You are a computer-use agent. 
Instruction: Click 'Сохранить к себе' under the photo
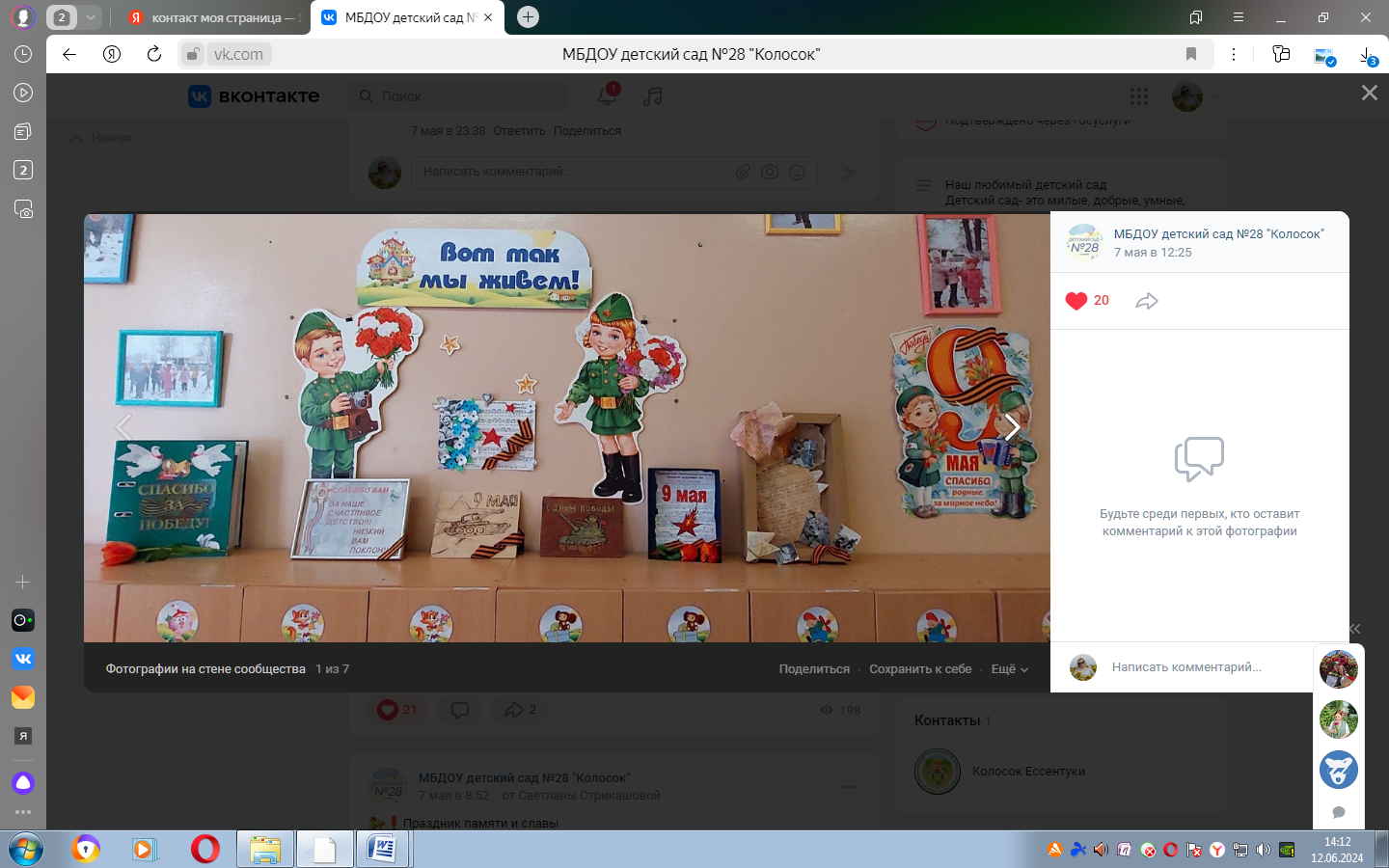click(x=920, y=668)
